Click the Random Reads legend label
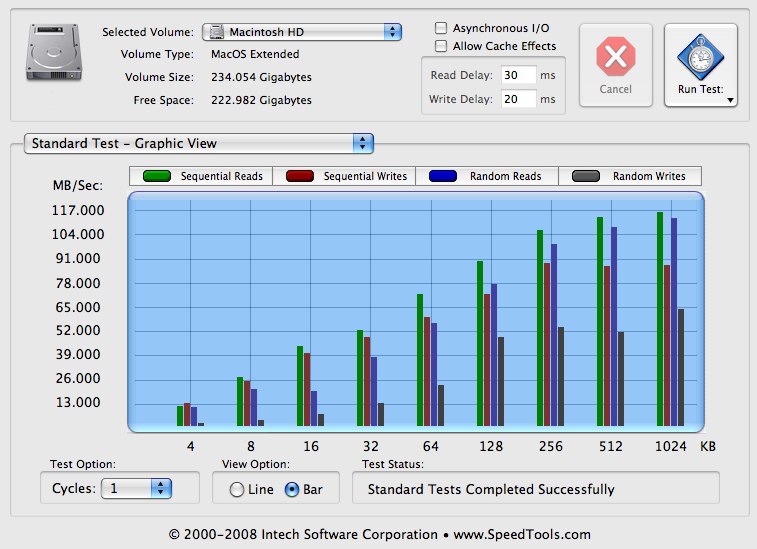Viewport: 757px width, 549px height. [x=505, y=176]
